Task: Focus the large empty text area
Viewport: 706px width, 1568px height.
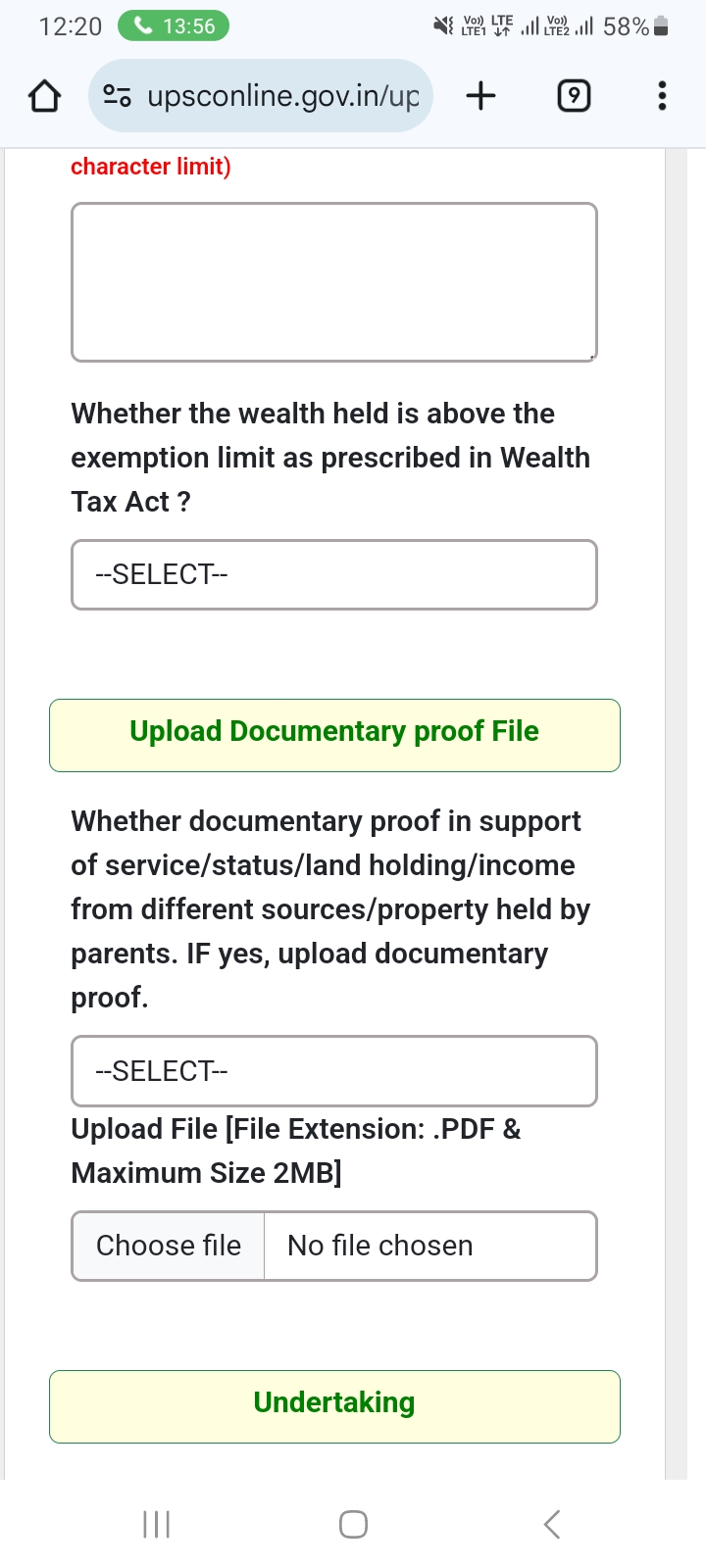Action: pos(333,282)
